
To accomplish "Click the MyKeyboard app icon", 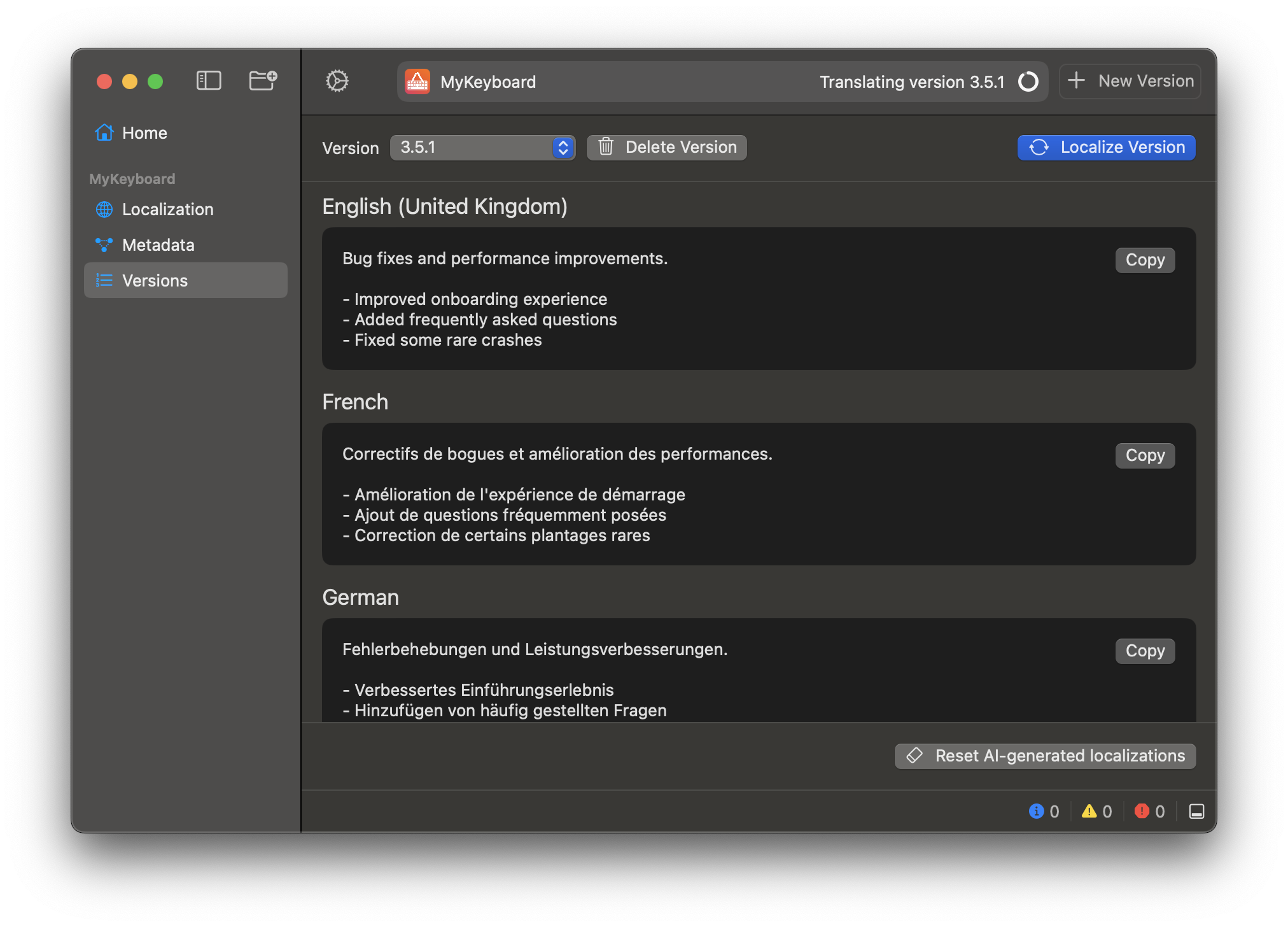I will click(x=417, y=81).
